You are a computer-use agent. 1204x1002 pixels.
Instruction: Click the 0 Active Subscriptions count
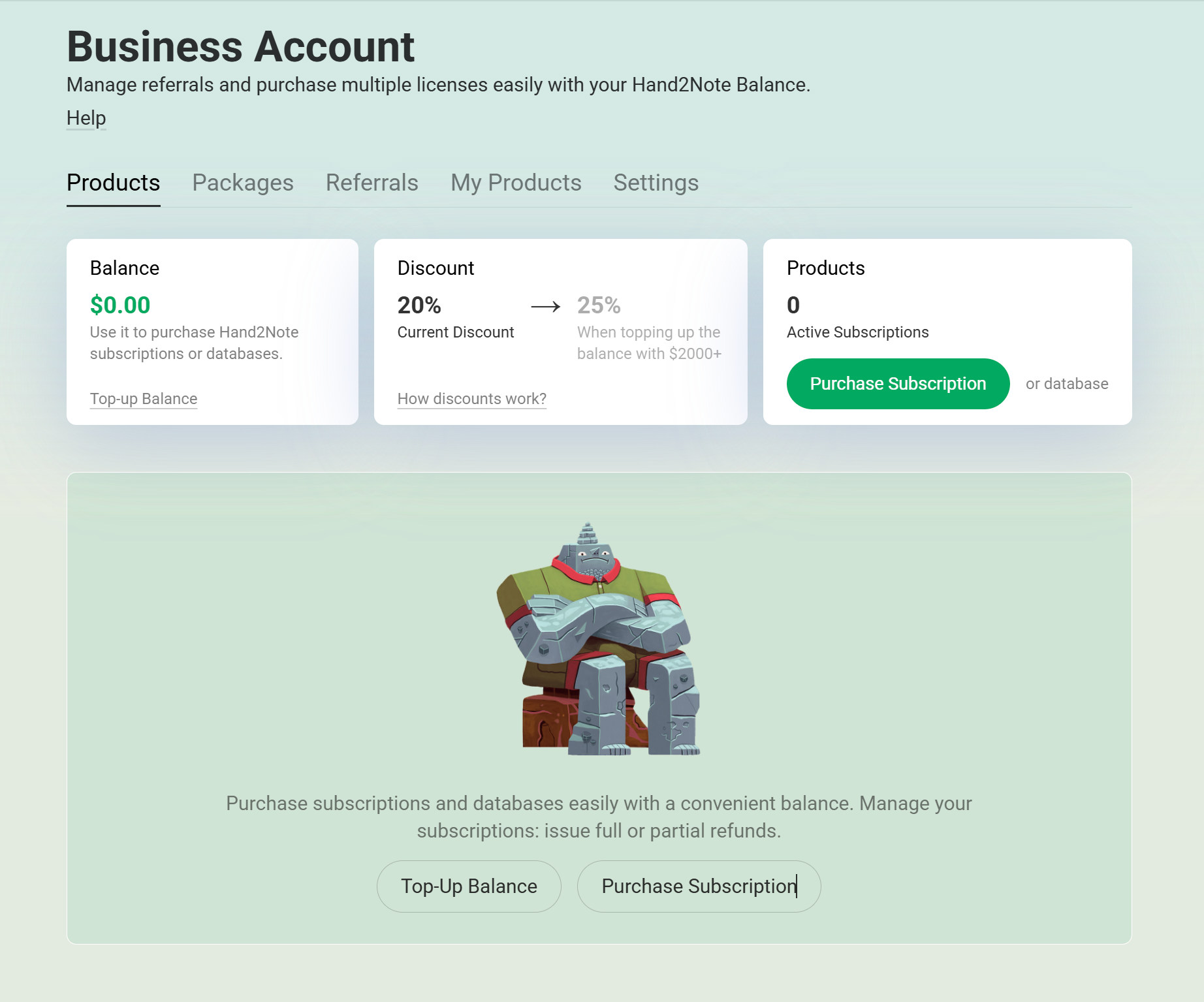coord(793,305)
